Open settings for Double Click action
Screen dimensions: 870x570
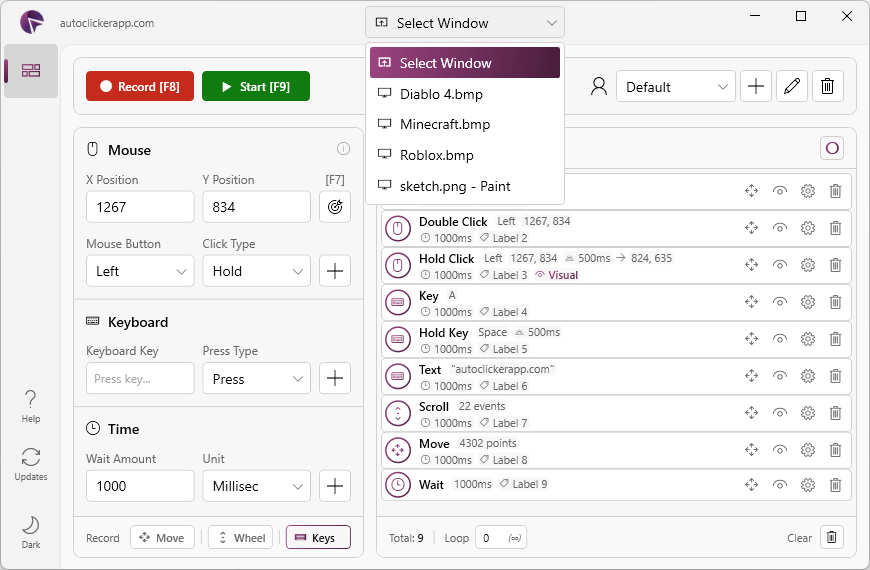tap(808, 228)
